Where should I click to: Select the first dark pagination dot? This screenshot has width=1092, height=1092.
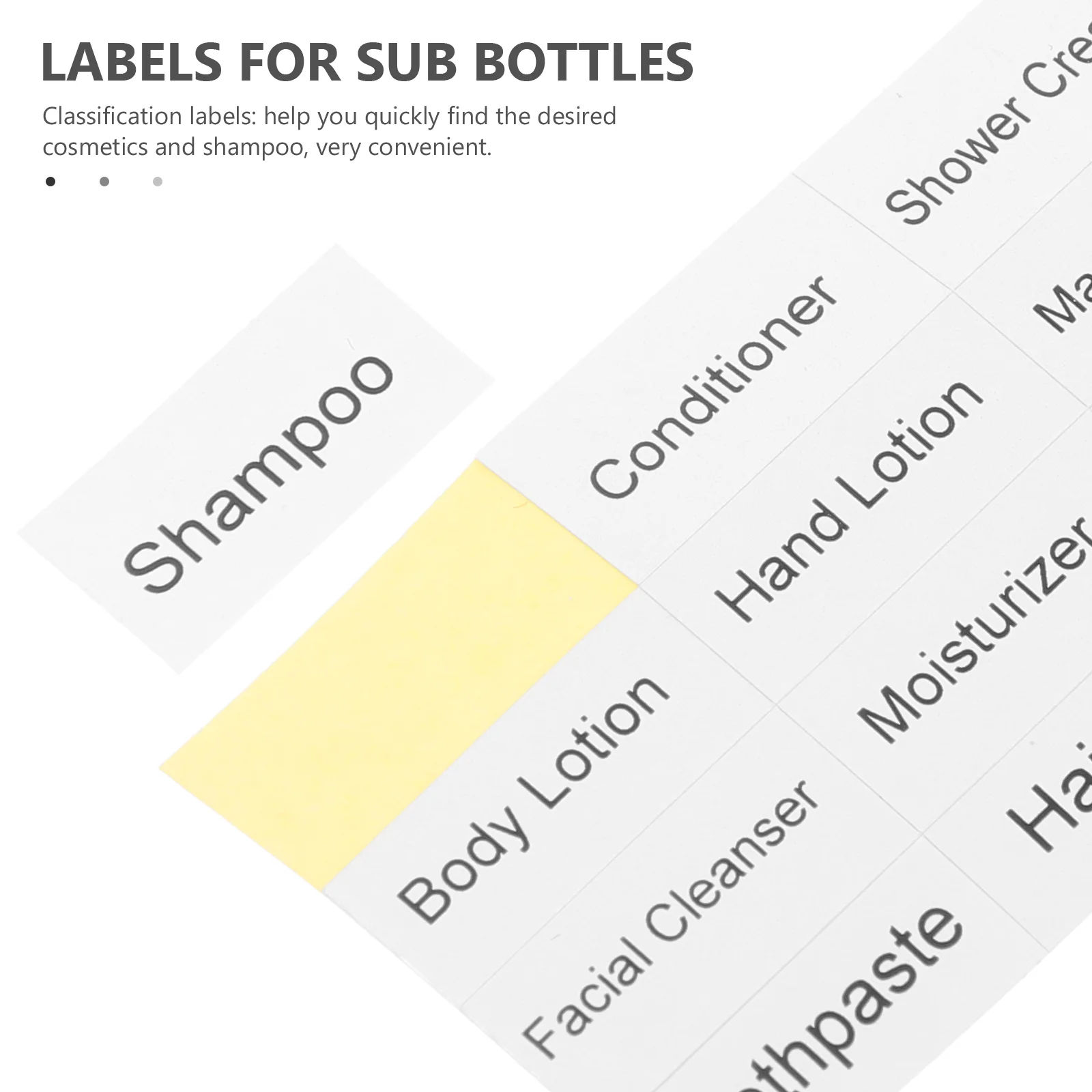tap(51, 182)
